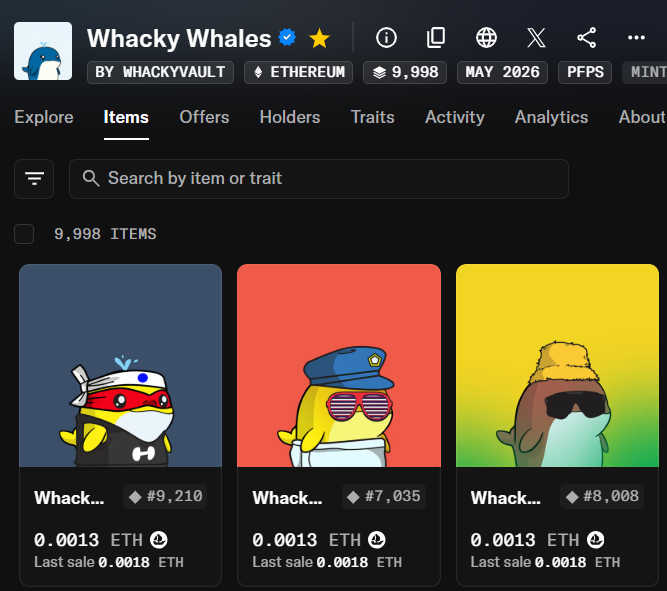Click the 9,998 ITEMS count label
The height and width of the screenshot is (591, 667).
pyautogui.click(x=105, y=234)
